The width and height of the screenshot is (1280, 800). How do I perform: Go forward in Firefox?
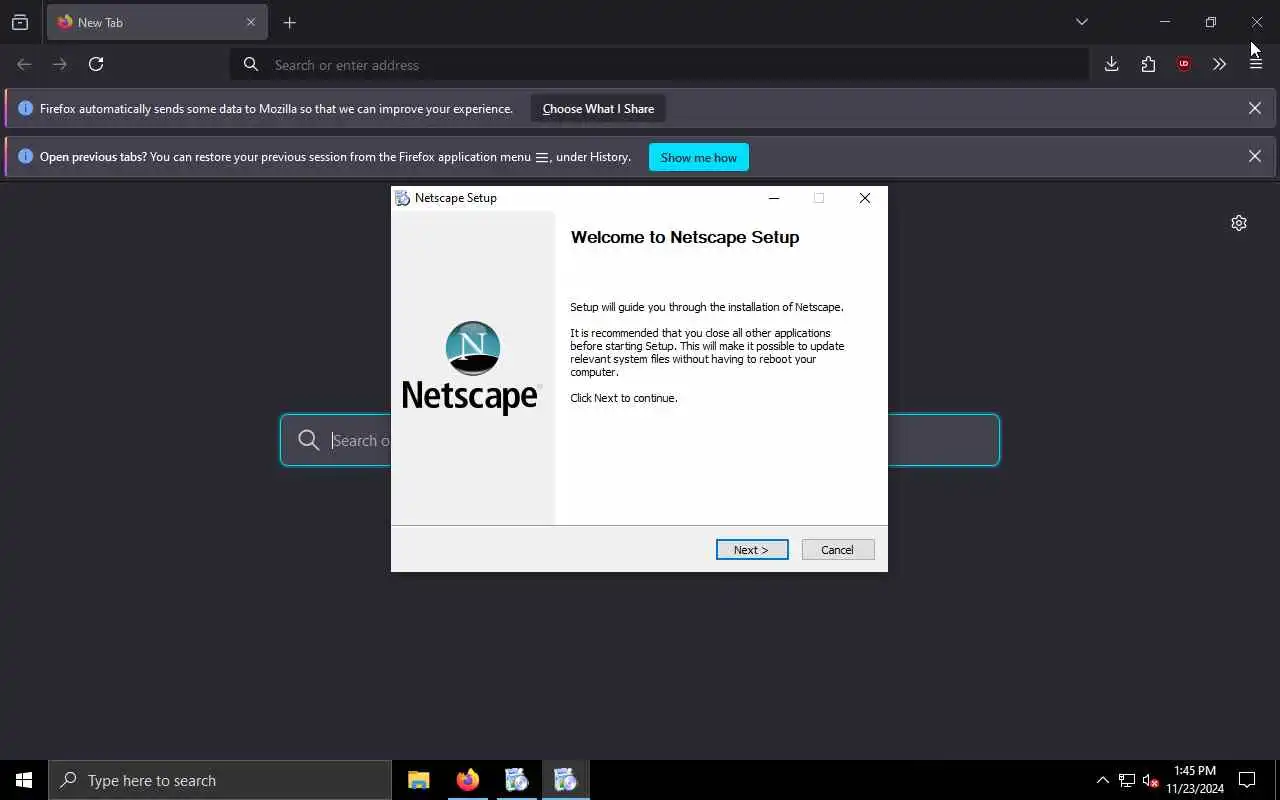(60, 64)
